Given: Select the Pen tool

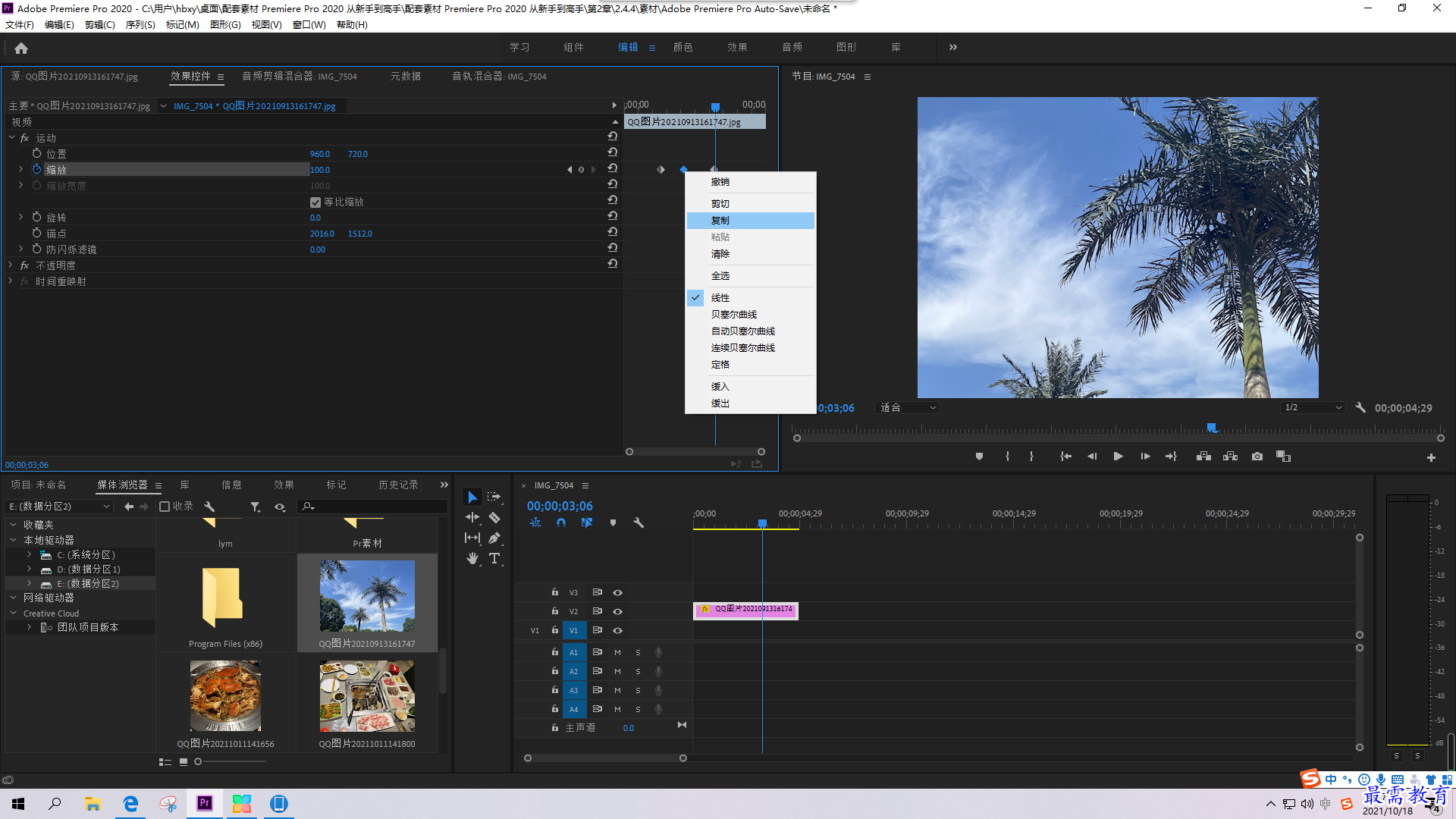Looking at the screenshot, I should tap(494, 538).
